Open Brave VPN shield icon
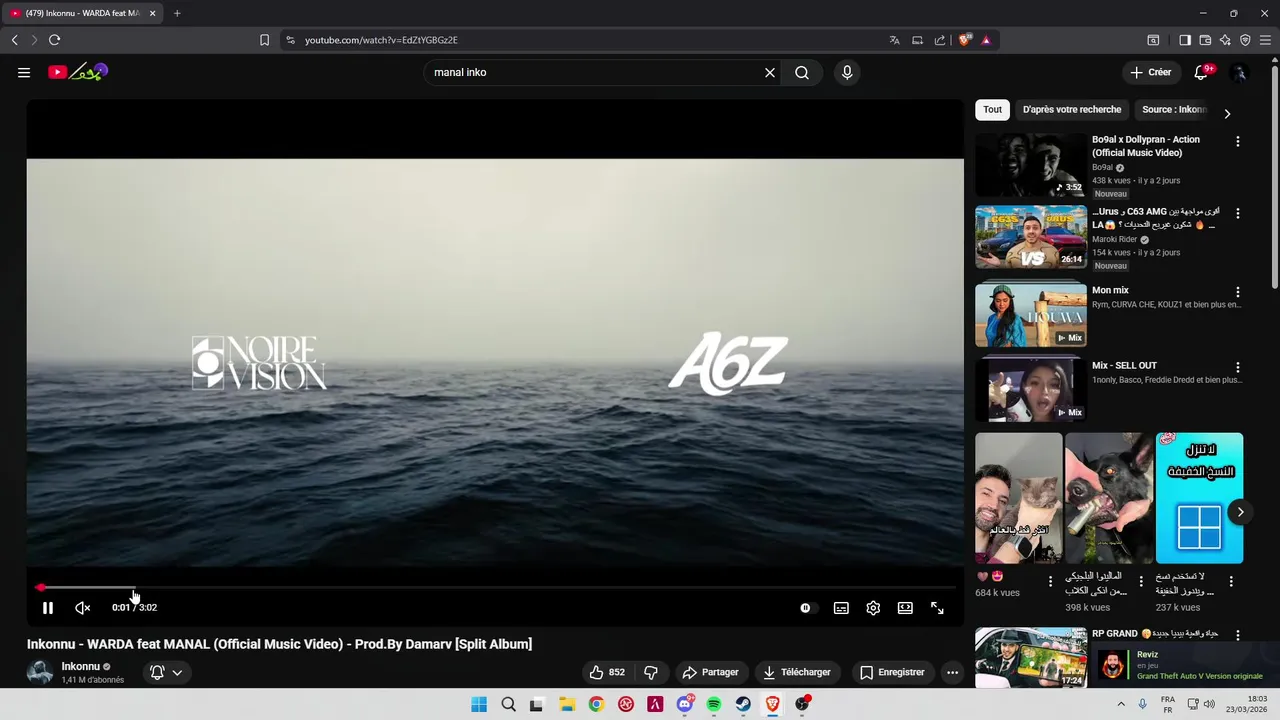The image size is (1280, 720). pyautogui.click(x=1245, y=40)
